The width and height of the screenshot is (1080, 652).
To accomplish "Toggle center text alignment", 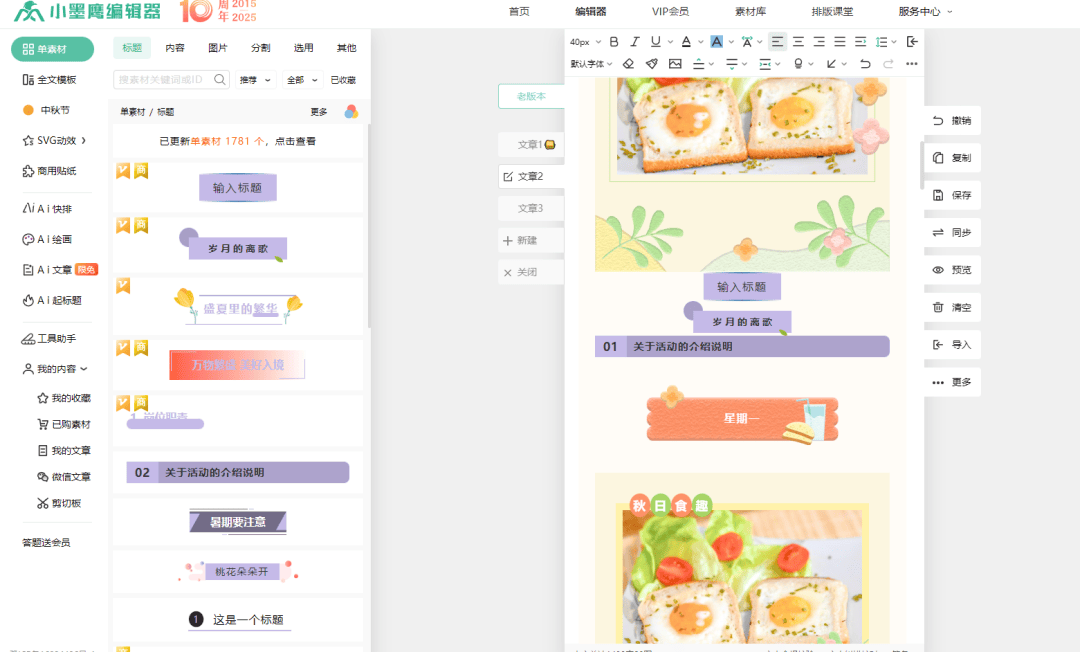I will point(798,42).
